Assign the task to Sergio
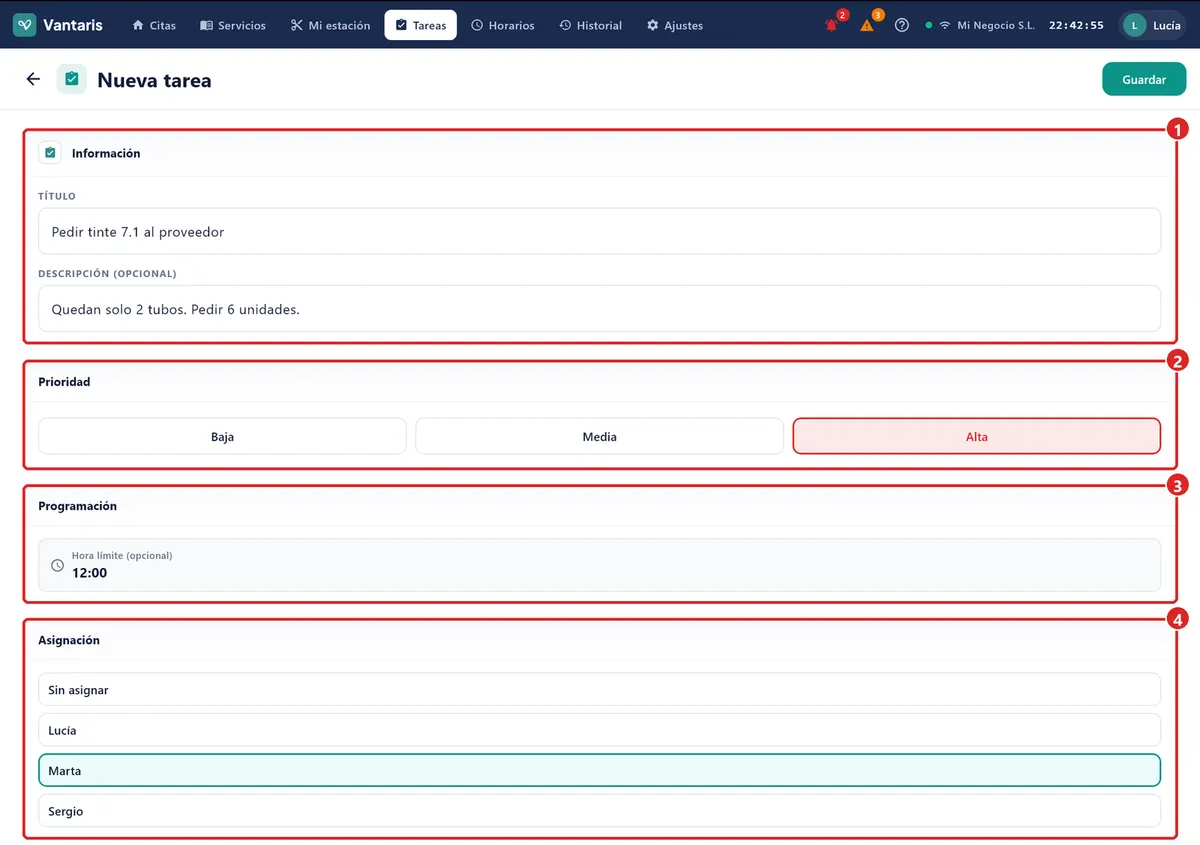 pyautogui.click(x=599, y=811)
